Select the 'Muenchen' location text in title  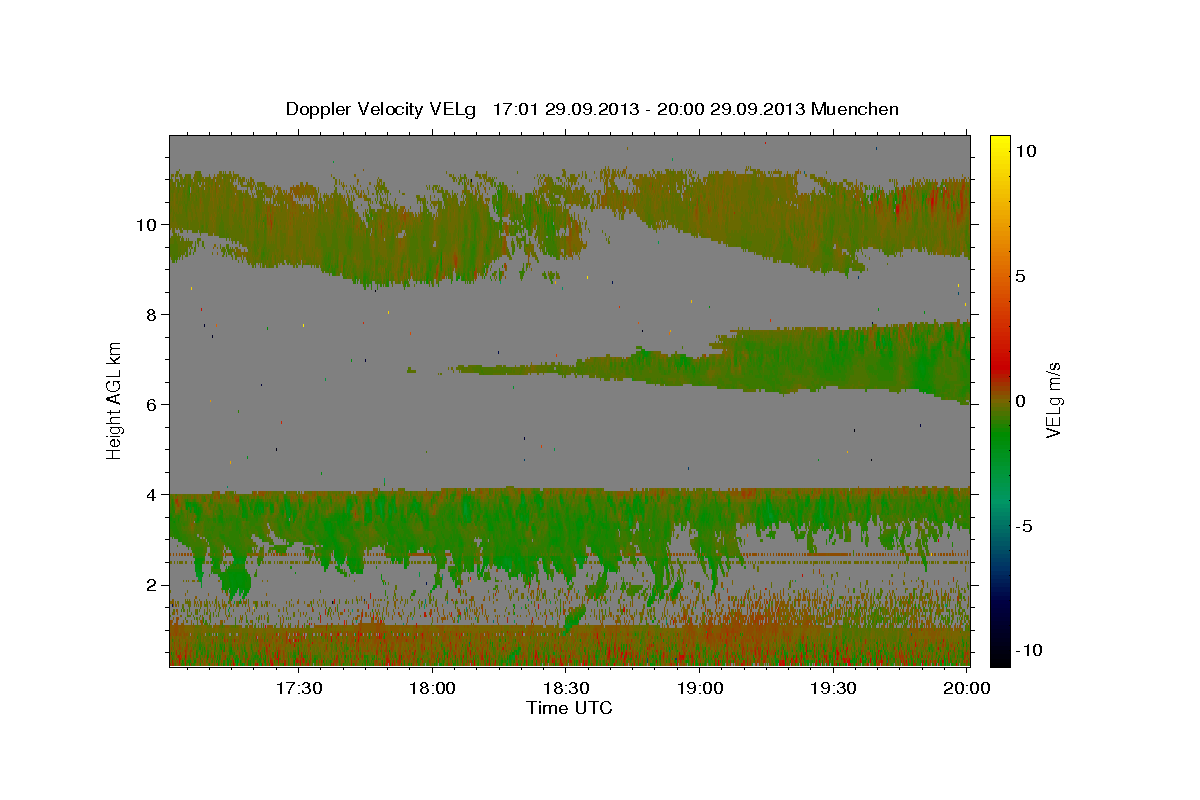tap(855, 109)
